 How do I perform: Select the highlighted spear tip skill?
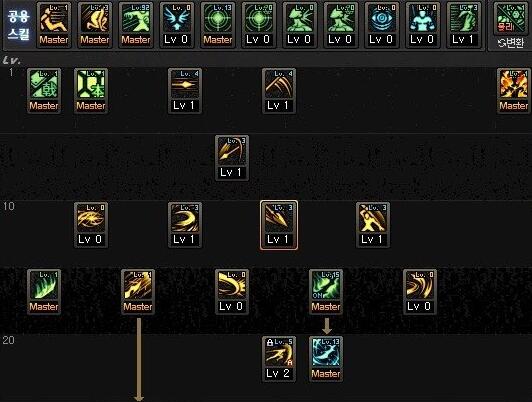pyautogui.click(x=279, y=225)
